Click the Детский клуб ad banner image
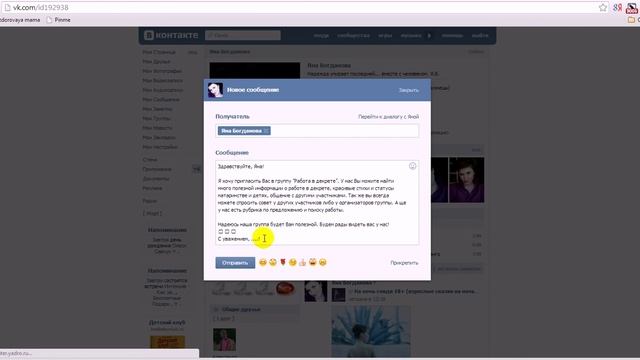Image resolution: width=640 pixels, height=360 pixels. [x=167, y=342]
